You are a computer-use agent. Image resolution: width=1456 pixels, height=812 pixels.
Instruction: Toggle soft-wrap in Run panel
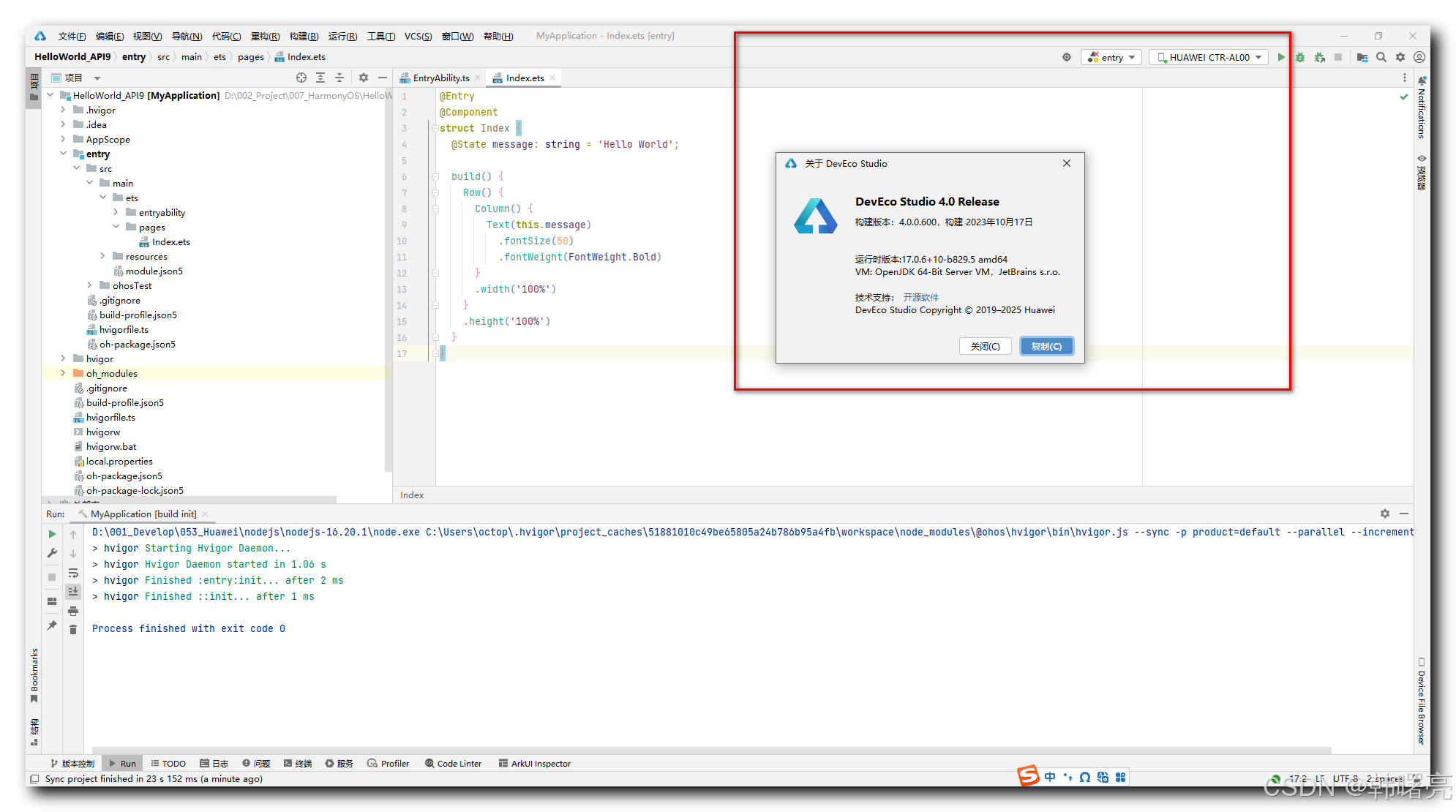73,573
